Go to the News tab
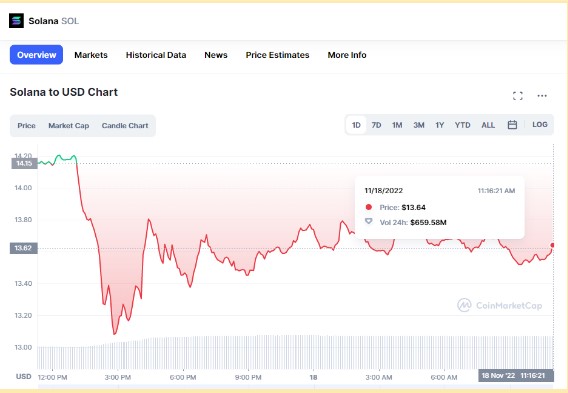The height and width of the screenshot is (393, 568). [x=216, y=55]
